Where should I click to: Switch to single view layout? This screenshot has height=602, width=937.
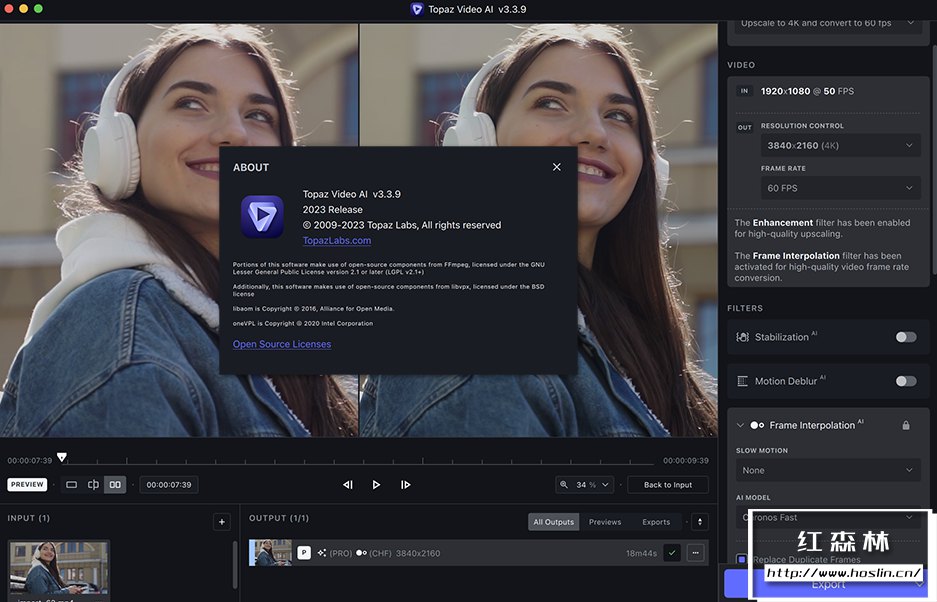pyautogui.click(x=71, y=485)
